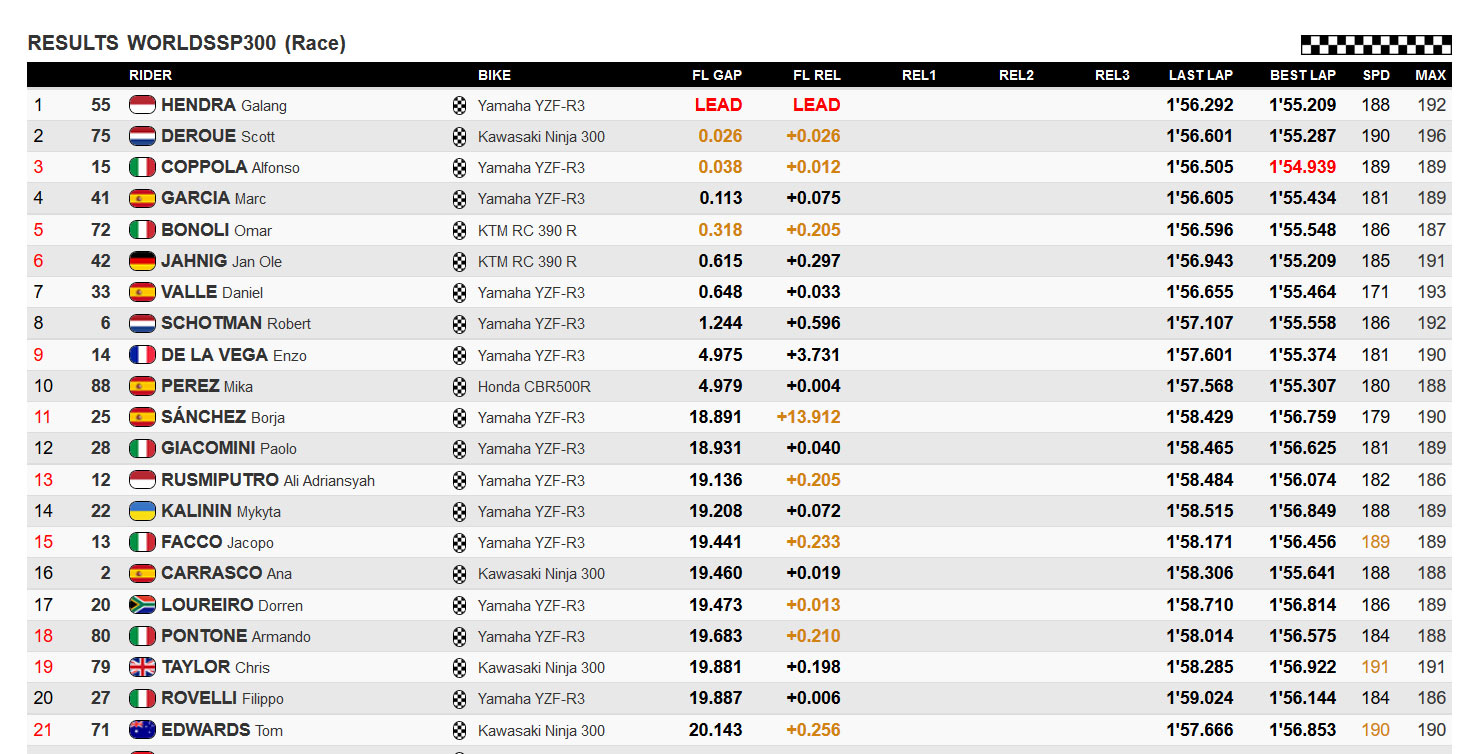Click the last lap time 1'59.024
The height and width of the screenshot is (754, 1466).
pos(1200,698)
